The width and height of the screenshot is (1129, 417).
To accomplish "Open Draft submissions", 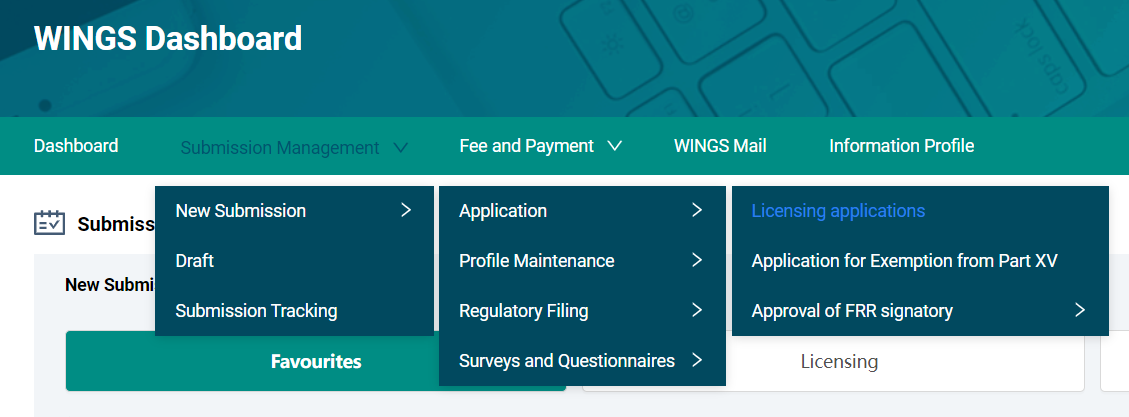I will point(195,260).
